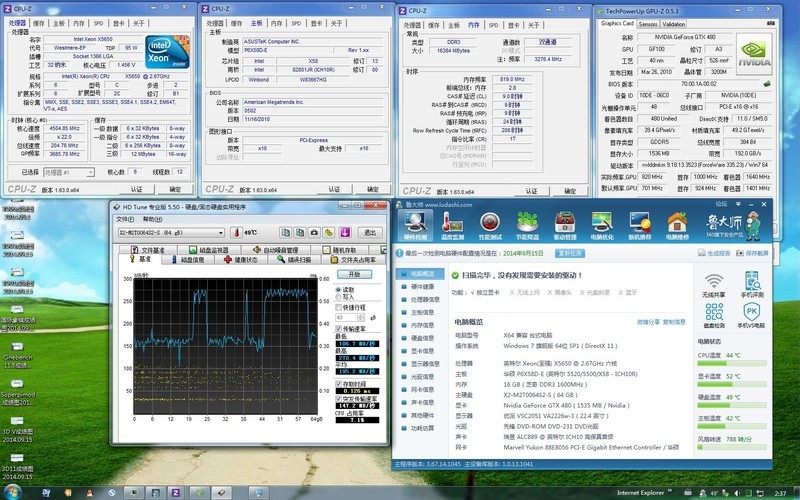The width and height of the screenshot is (800, 500).
Task: Open HD Tune File (文件) menu
Action: [125, 219]
